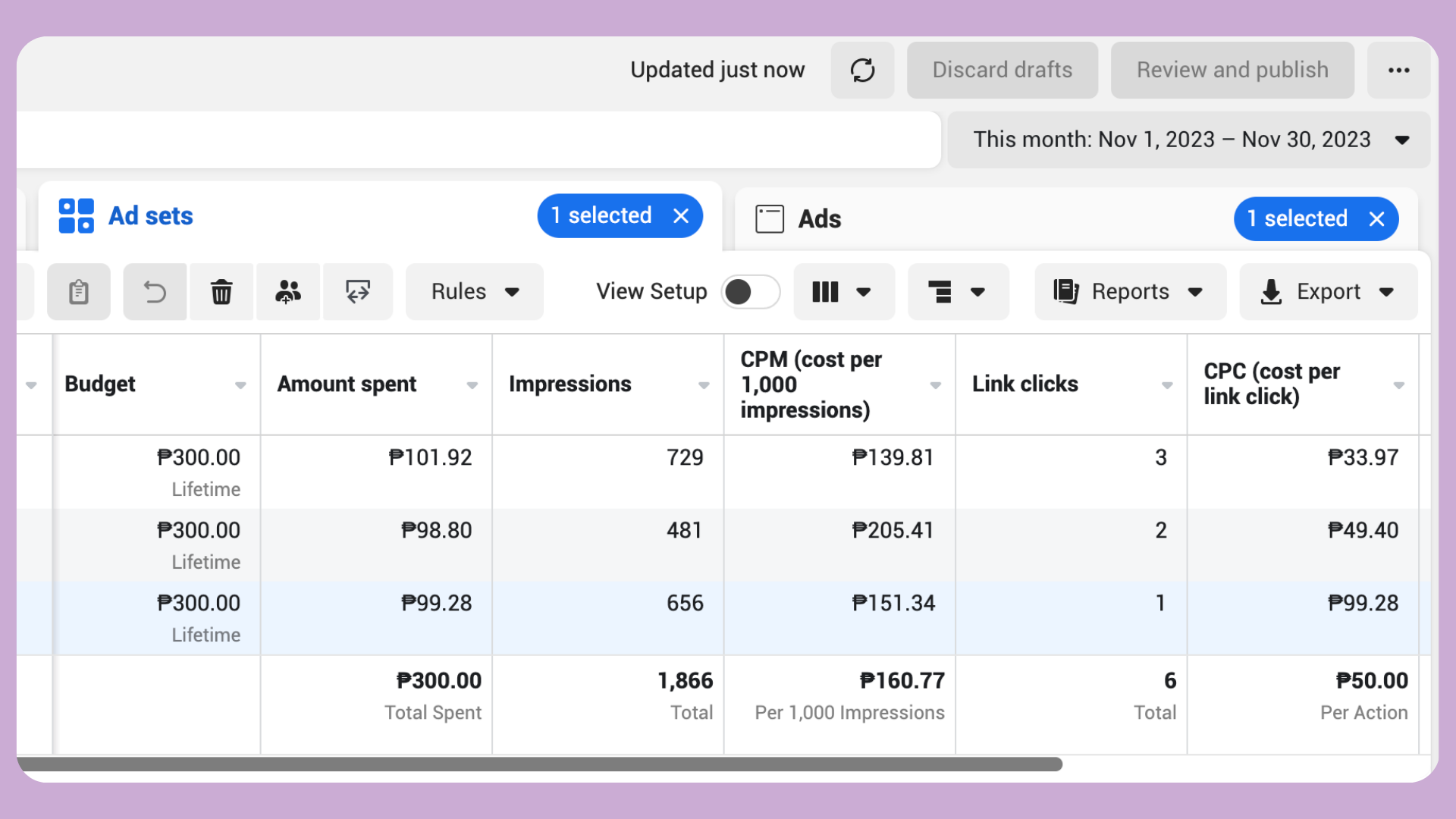
Task: Clear the Ads 1 selected filter
Action: [1377, 219]
